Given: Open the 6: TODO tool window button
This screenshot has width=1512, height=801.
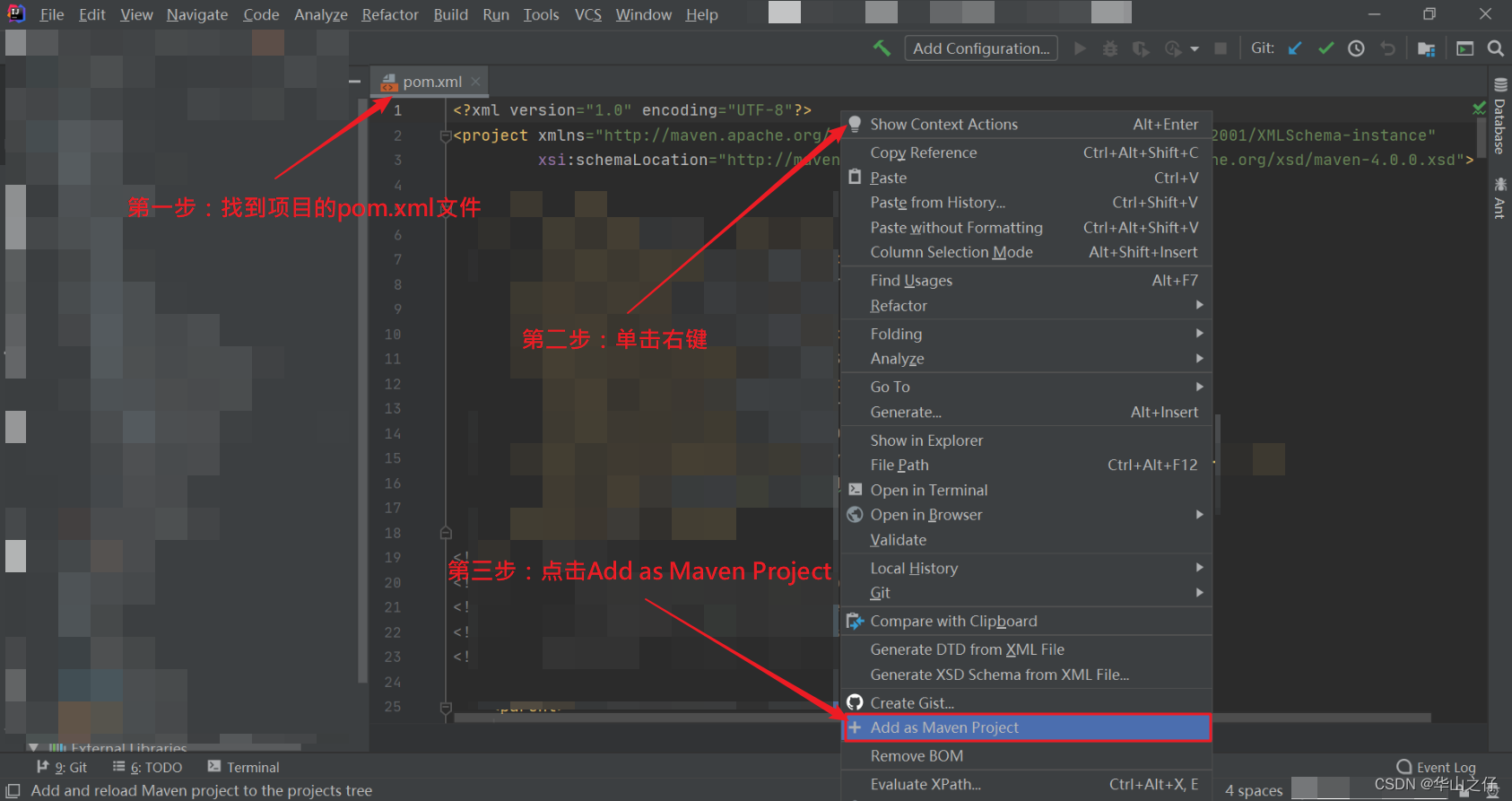Looking at the screenshot, I should (148, 767).
